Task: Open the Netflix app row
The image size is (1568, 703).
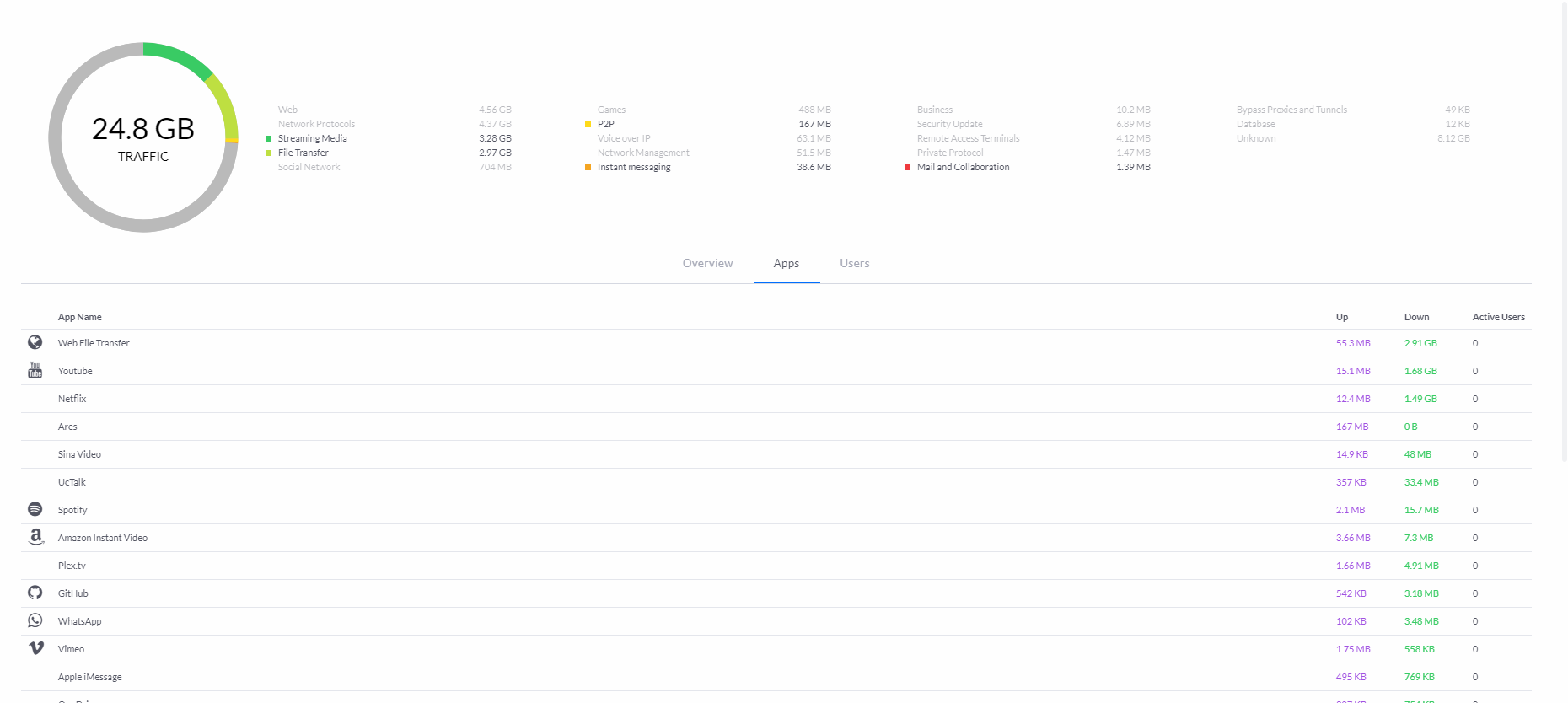Action: [72, 399]
